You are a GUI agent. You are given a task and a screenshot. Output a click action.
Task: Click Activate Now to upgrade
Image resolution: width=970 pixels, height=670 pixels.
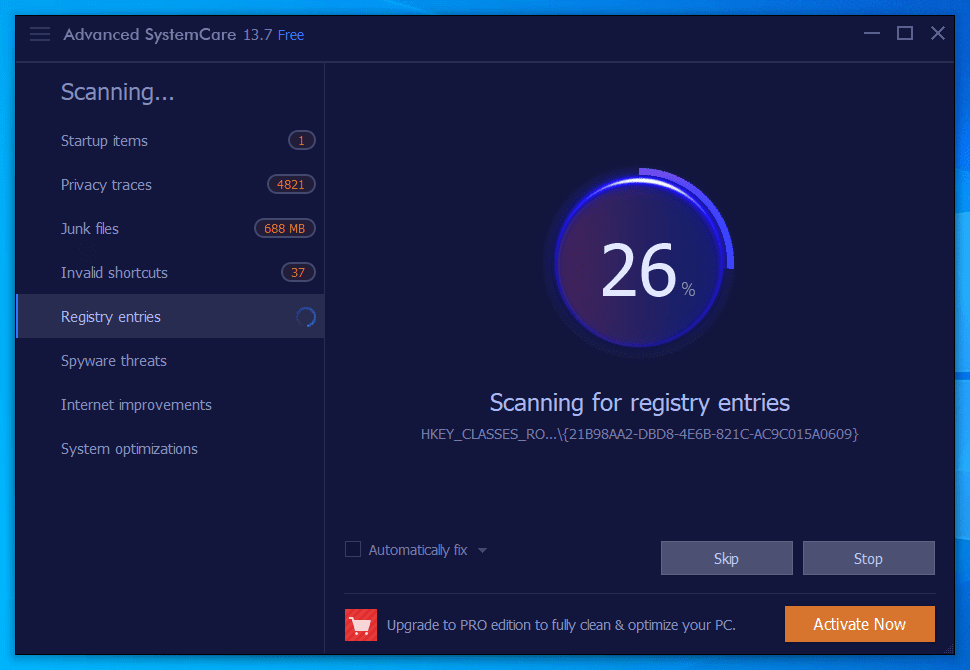(x=859, y=623)
